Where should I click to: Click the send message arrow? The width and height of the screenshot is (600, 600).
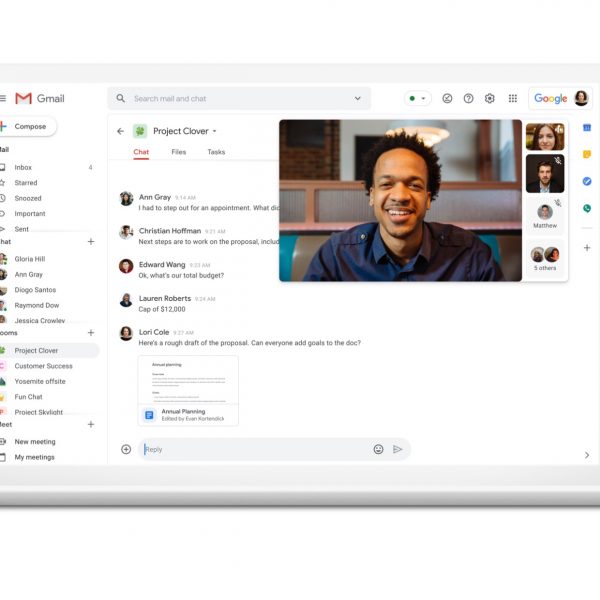click(x=398, y=449)
